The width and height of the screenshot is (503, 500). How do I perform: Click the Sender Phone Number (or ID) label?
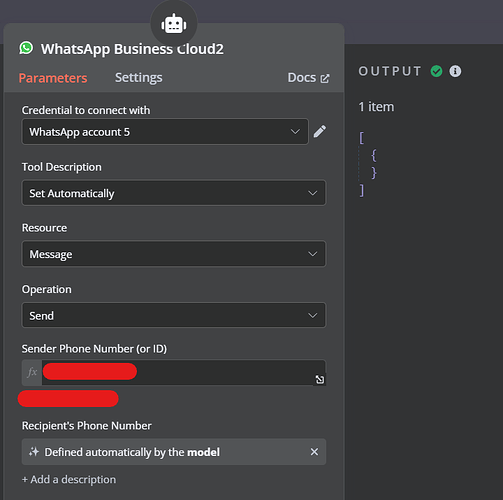(94, 349)
